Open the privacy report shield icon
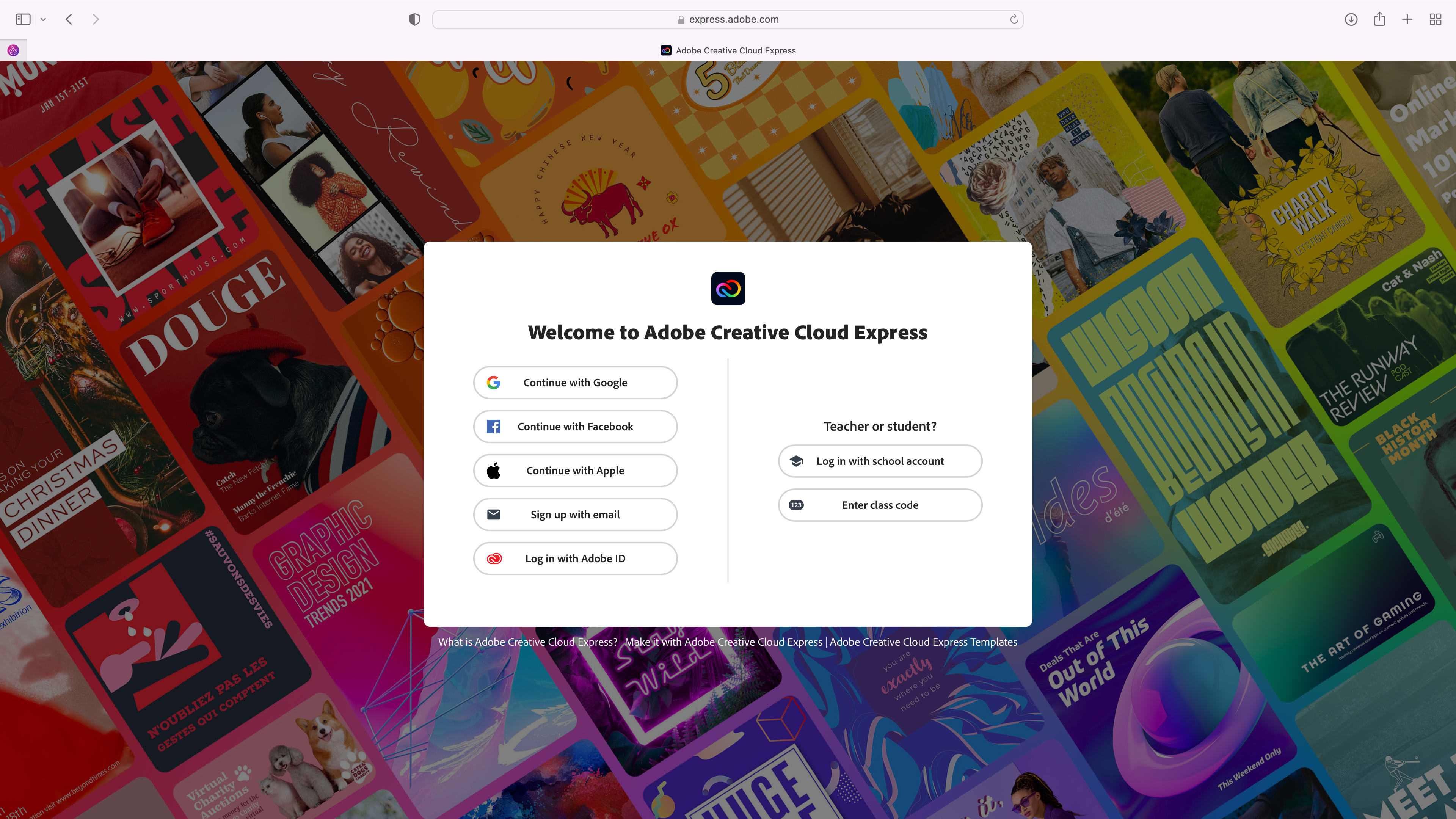Viewport: 1456px width, 819px height. (x=414, y=19)
